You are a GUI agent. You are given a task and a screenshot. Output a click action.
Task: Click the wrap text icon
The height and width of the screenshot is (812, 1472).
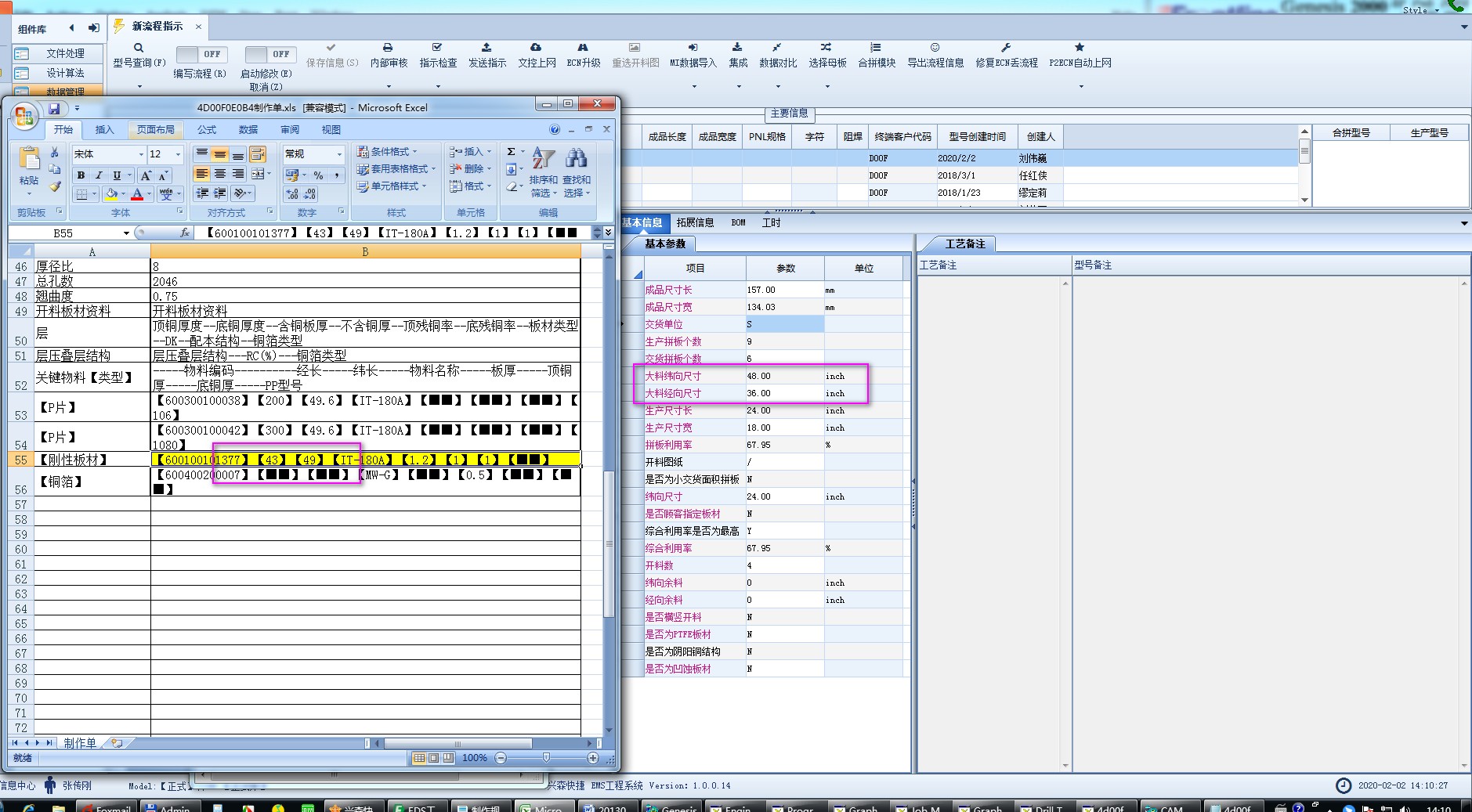(258, 154)
